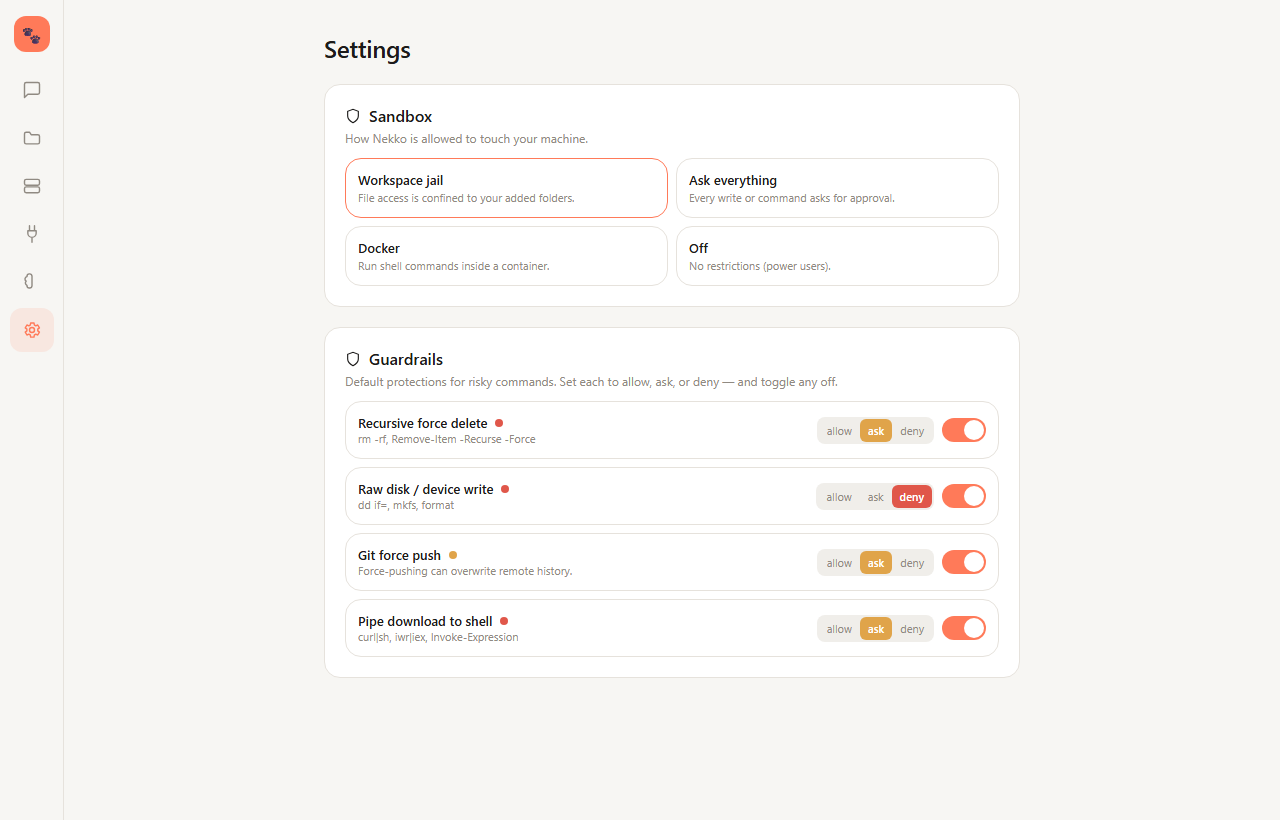Set Recursive force delete to deny
The width and height of the screenshot is (1280, 820).
[x=912, y=431]
